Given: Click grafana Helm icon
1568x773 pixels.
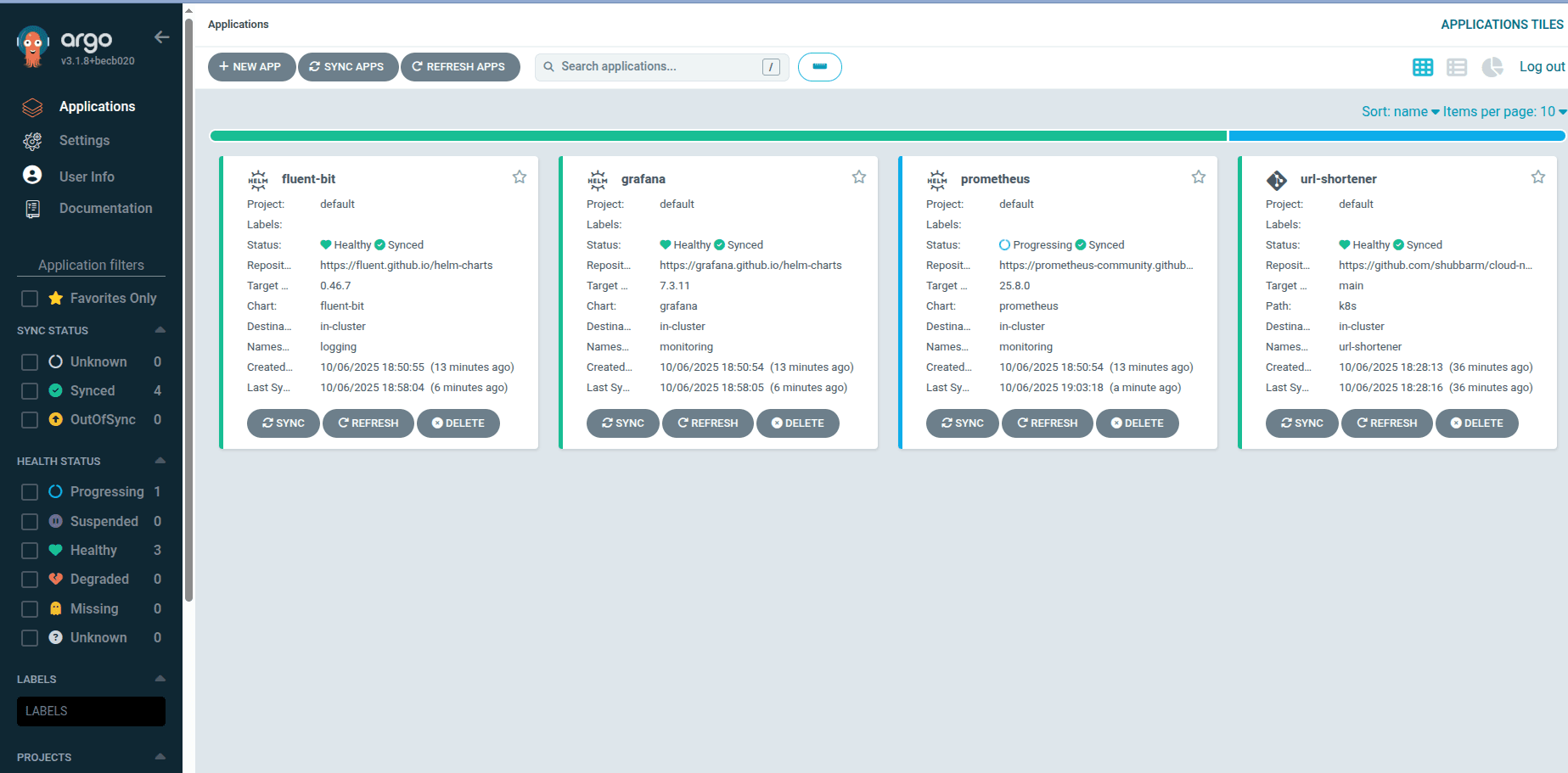Looking at the screenshot, I should (x=598, y=179).
